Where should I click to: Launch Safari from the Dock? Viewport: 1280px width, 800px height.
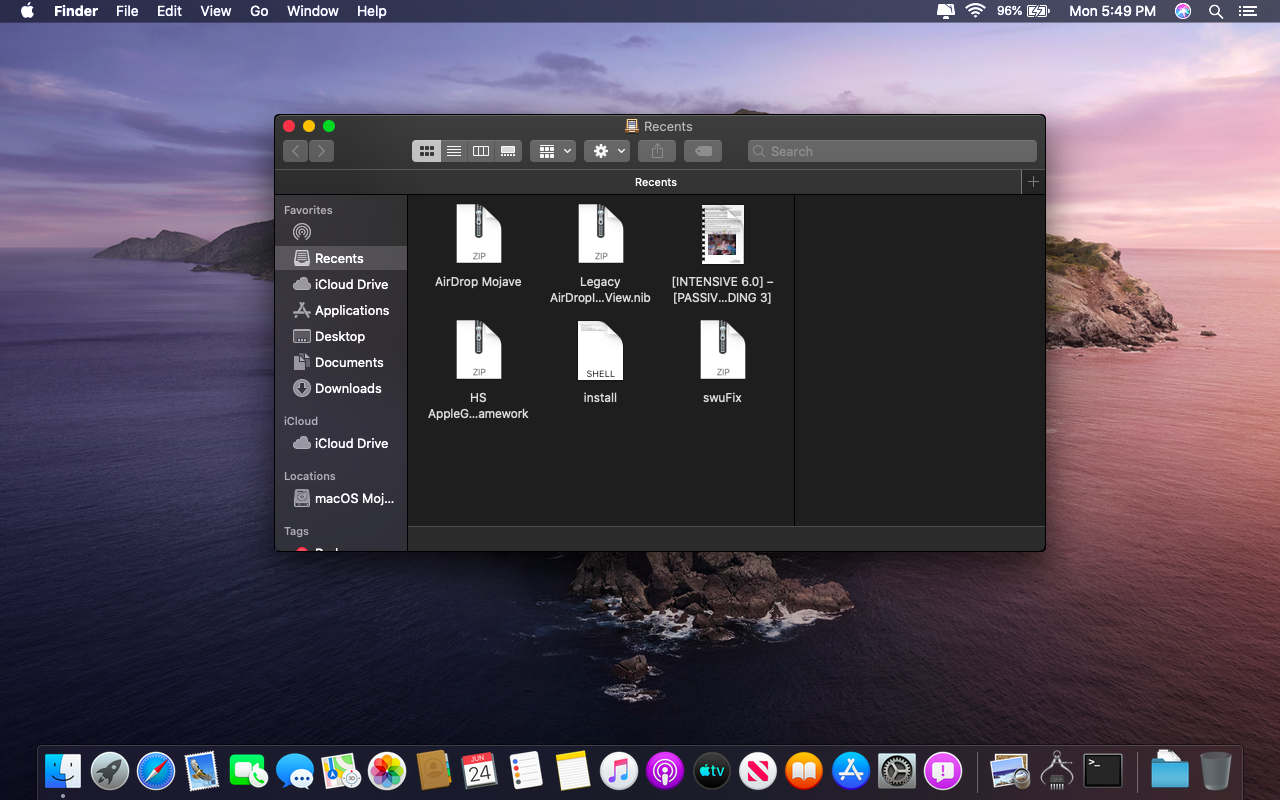pos(156,771)
